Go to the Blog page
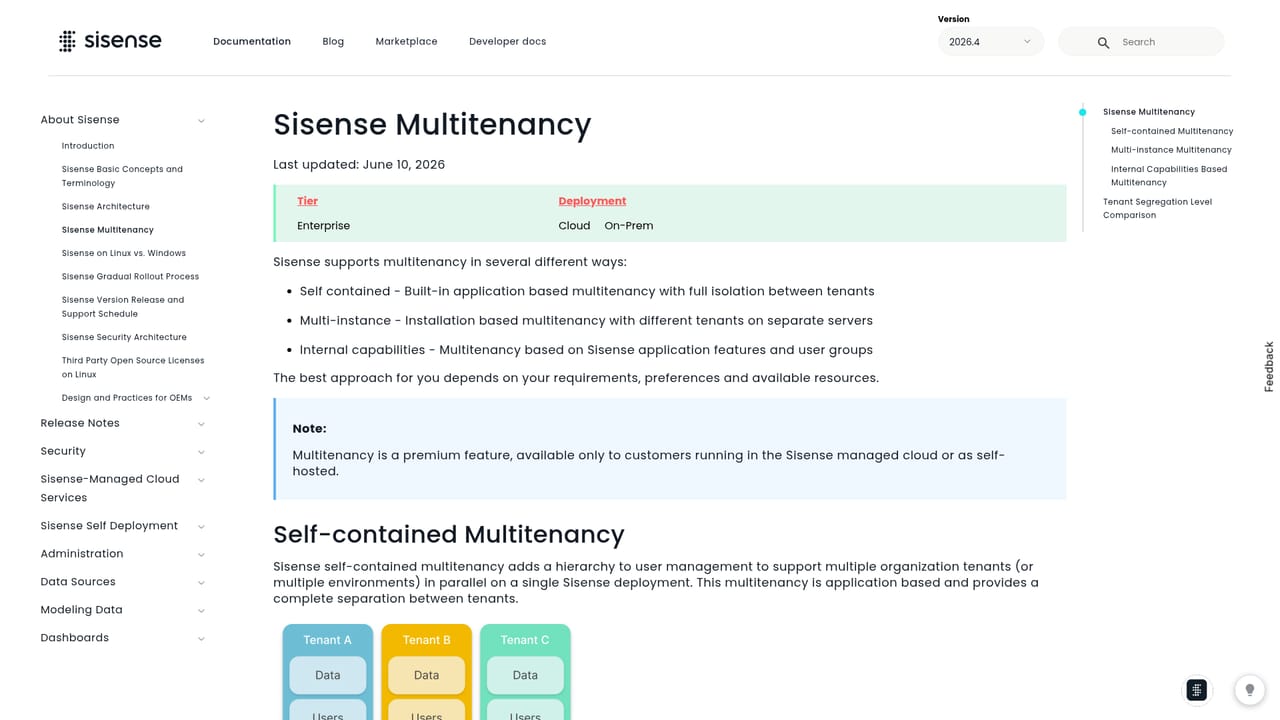 tap(333, 41)
